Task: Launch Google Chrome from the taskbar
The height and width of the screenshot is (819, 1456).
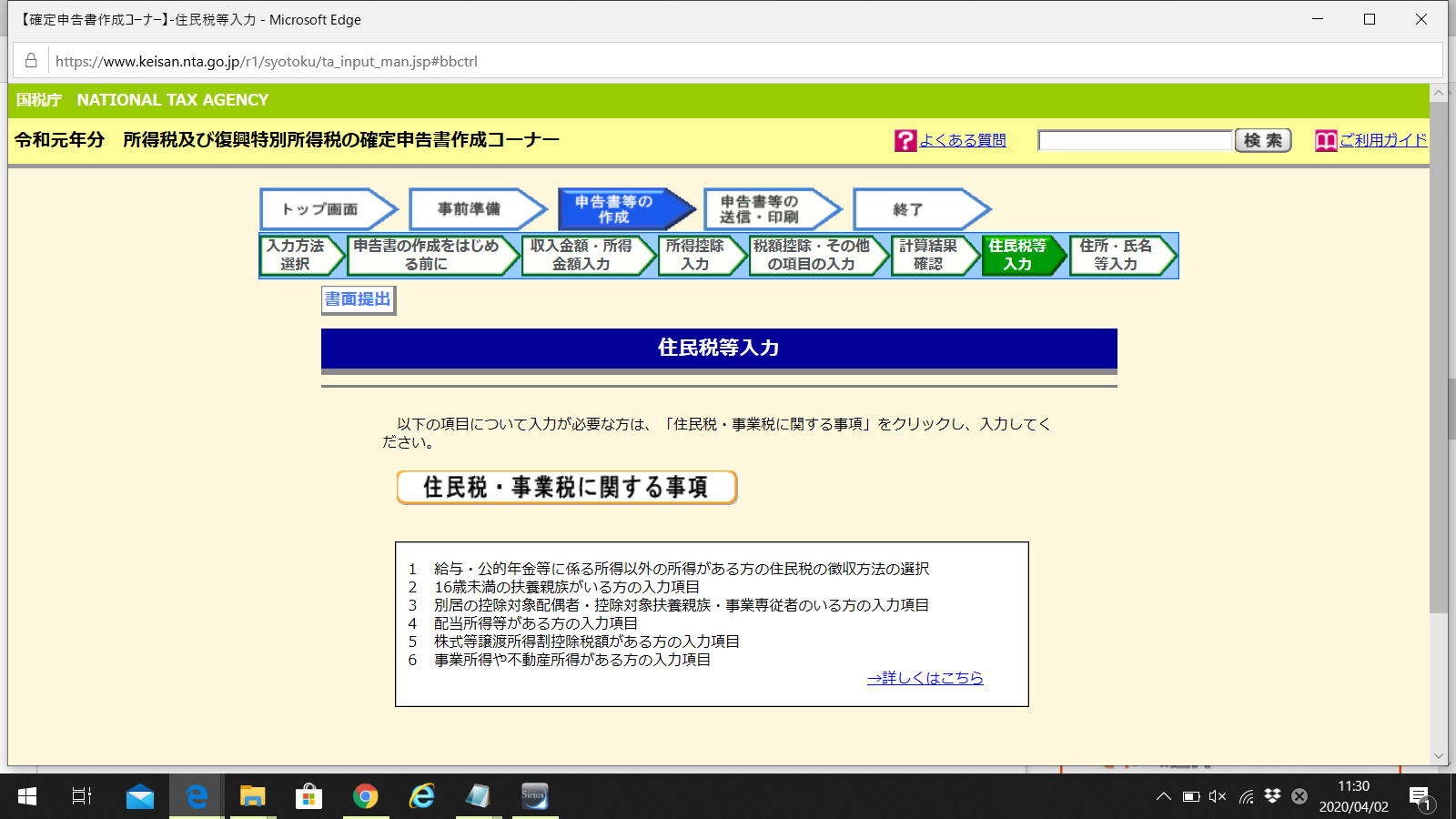Action: (x=366, y=797)
